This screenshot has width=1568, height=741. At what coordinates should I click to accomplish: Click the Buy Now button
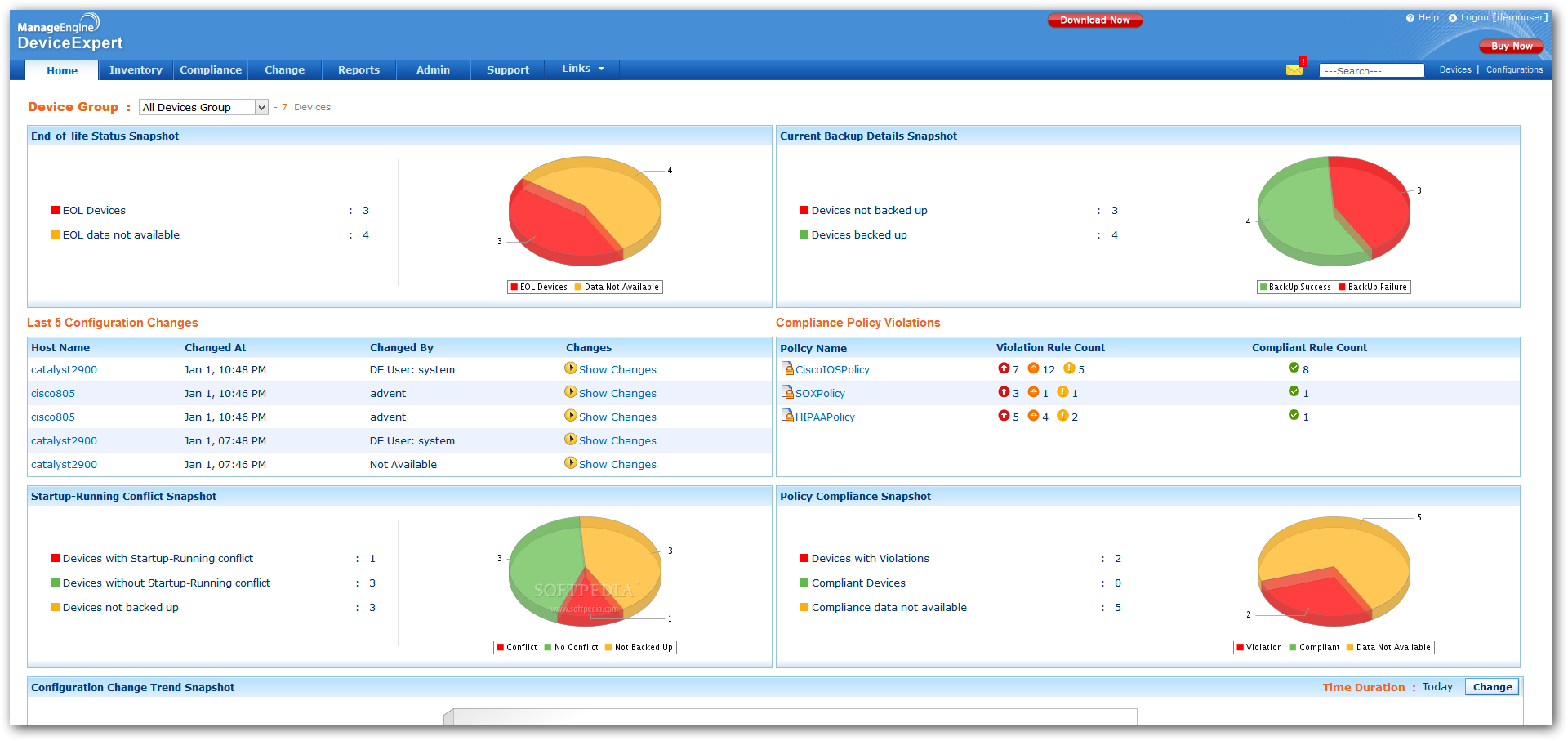[x=1512, y=47]
